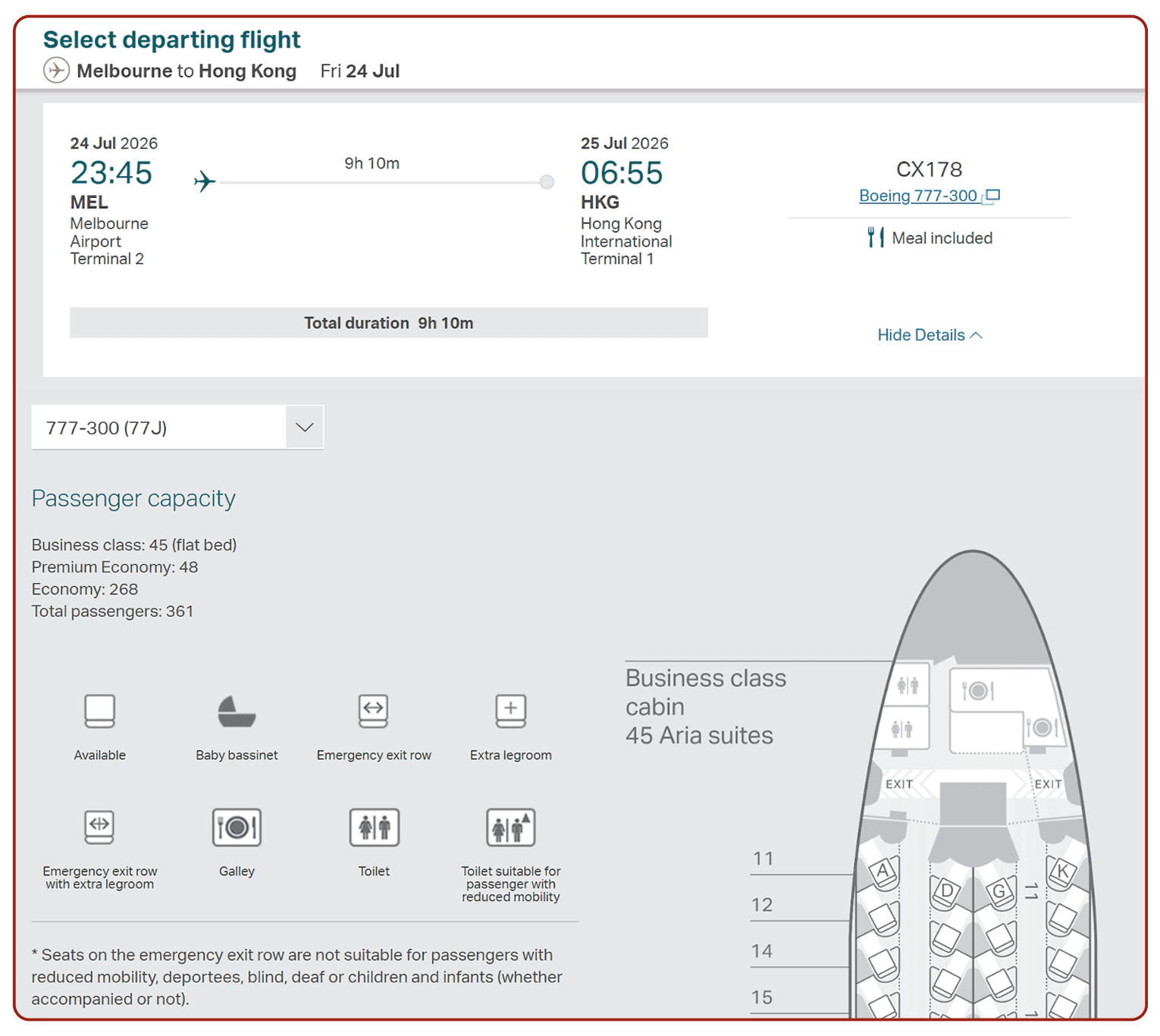
Task: Click the Galley icon in the legend
Action: click(x=237, y=827)
